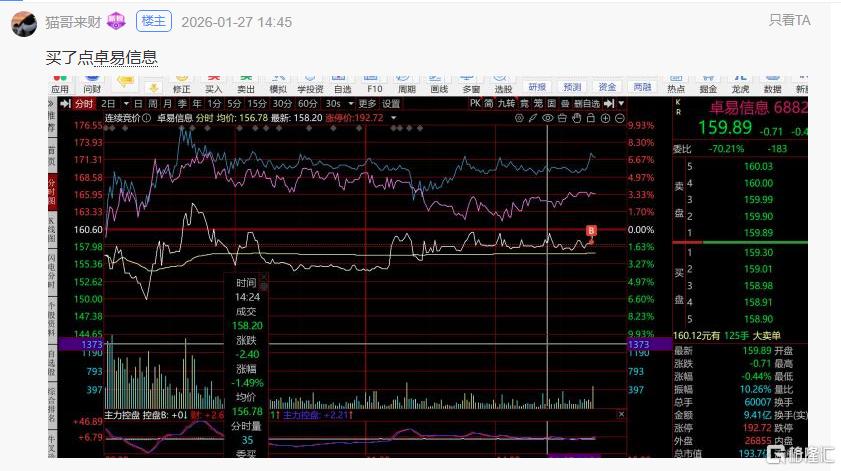Open the 热点 hot topics
This screenshot has height=471, width=841.
click(676, 85)
